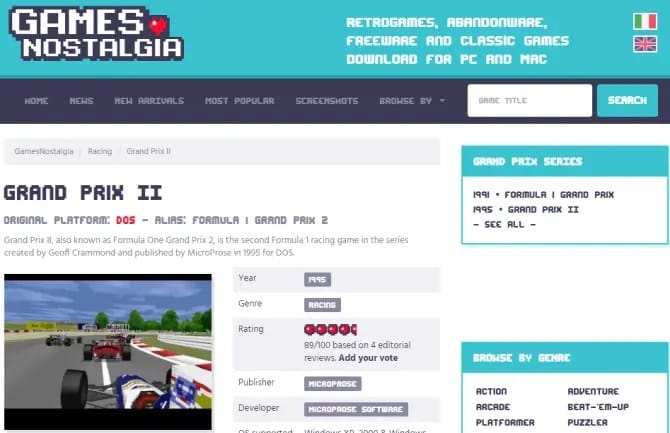
Task: Open the Grand Prix II gameplay screenshot
Action: 108,352
